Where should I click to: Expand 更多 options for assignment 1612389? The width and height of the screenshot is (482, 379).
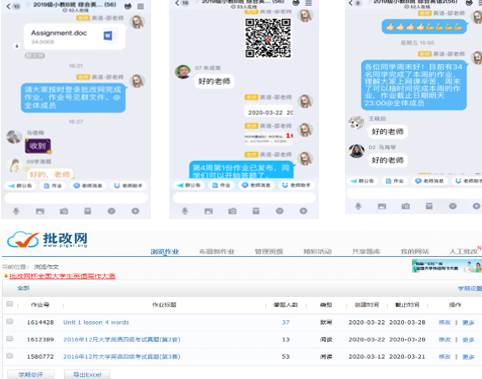coord(468,340)
